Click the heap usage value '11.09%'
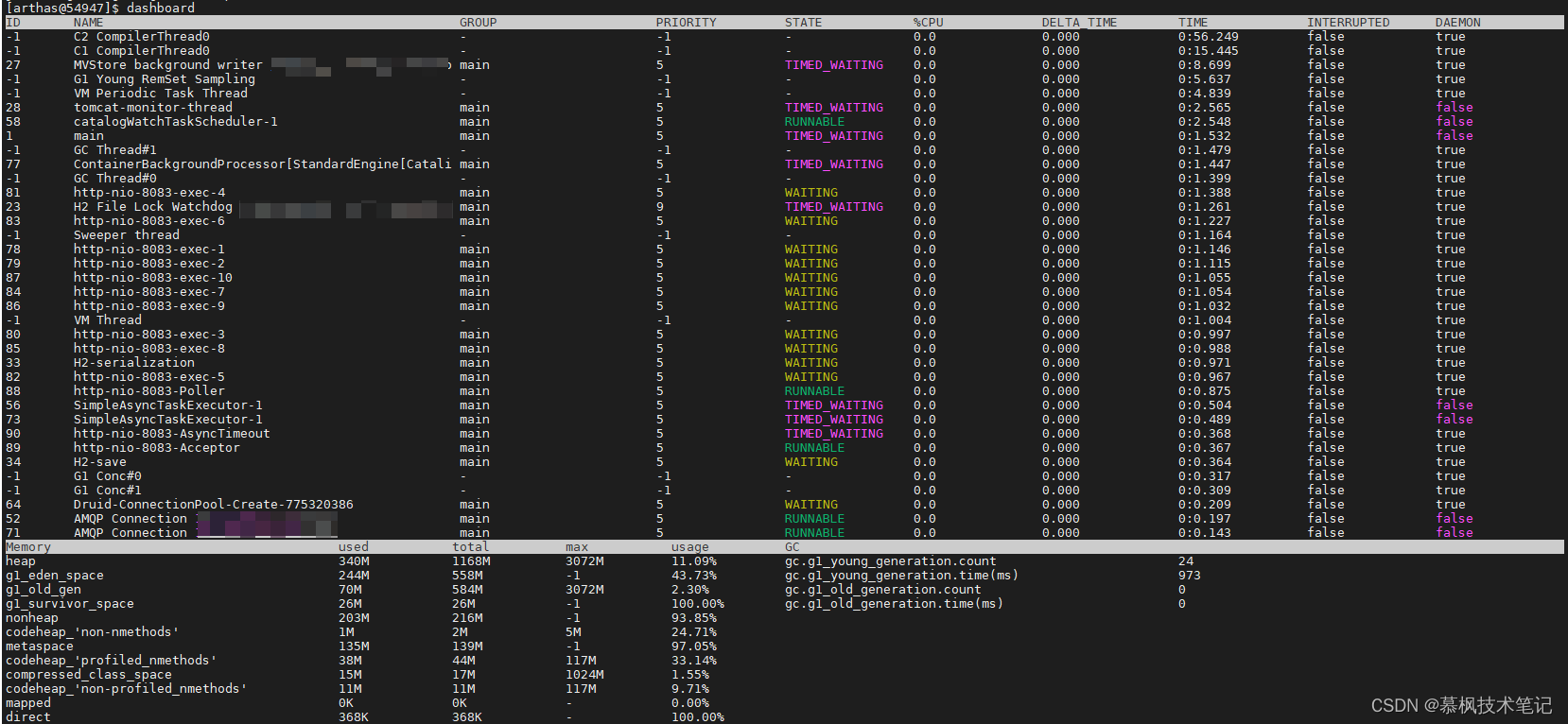1568x724 pixels. pos(694,561)
